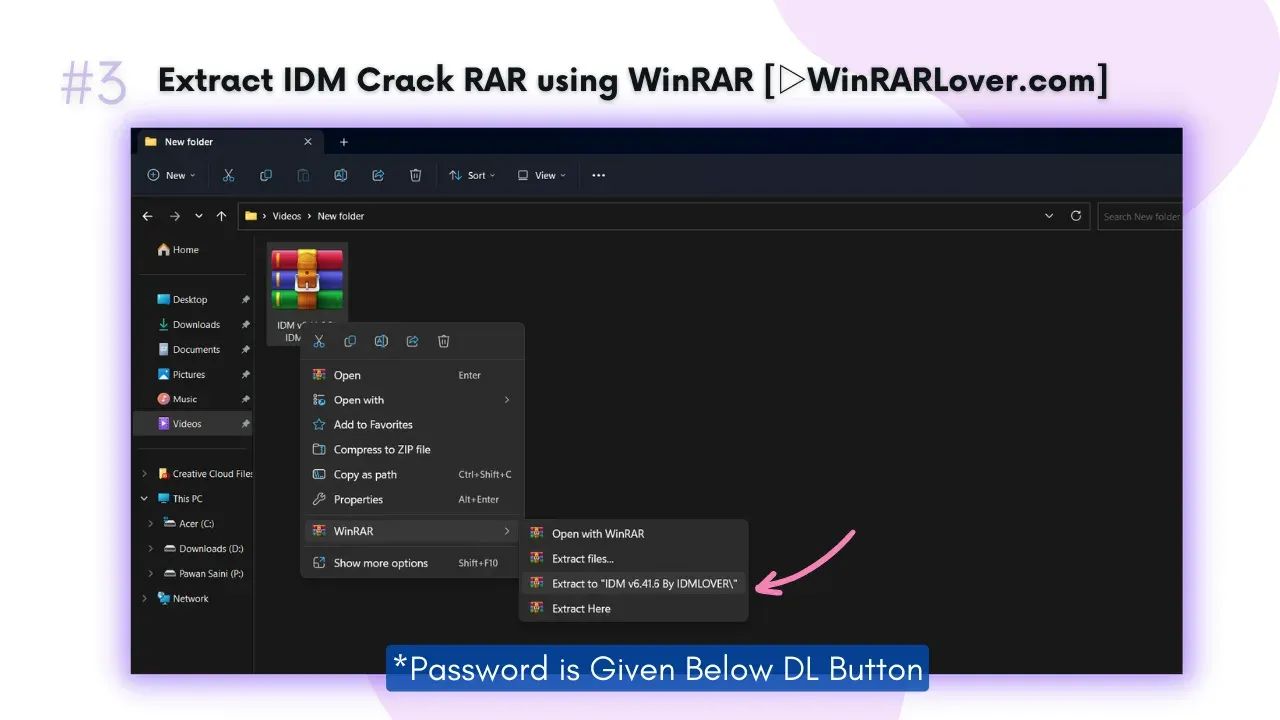
Task: Click the Search New folder field
Action: tap(1140, 216)
